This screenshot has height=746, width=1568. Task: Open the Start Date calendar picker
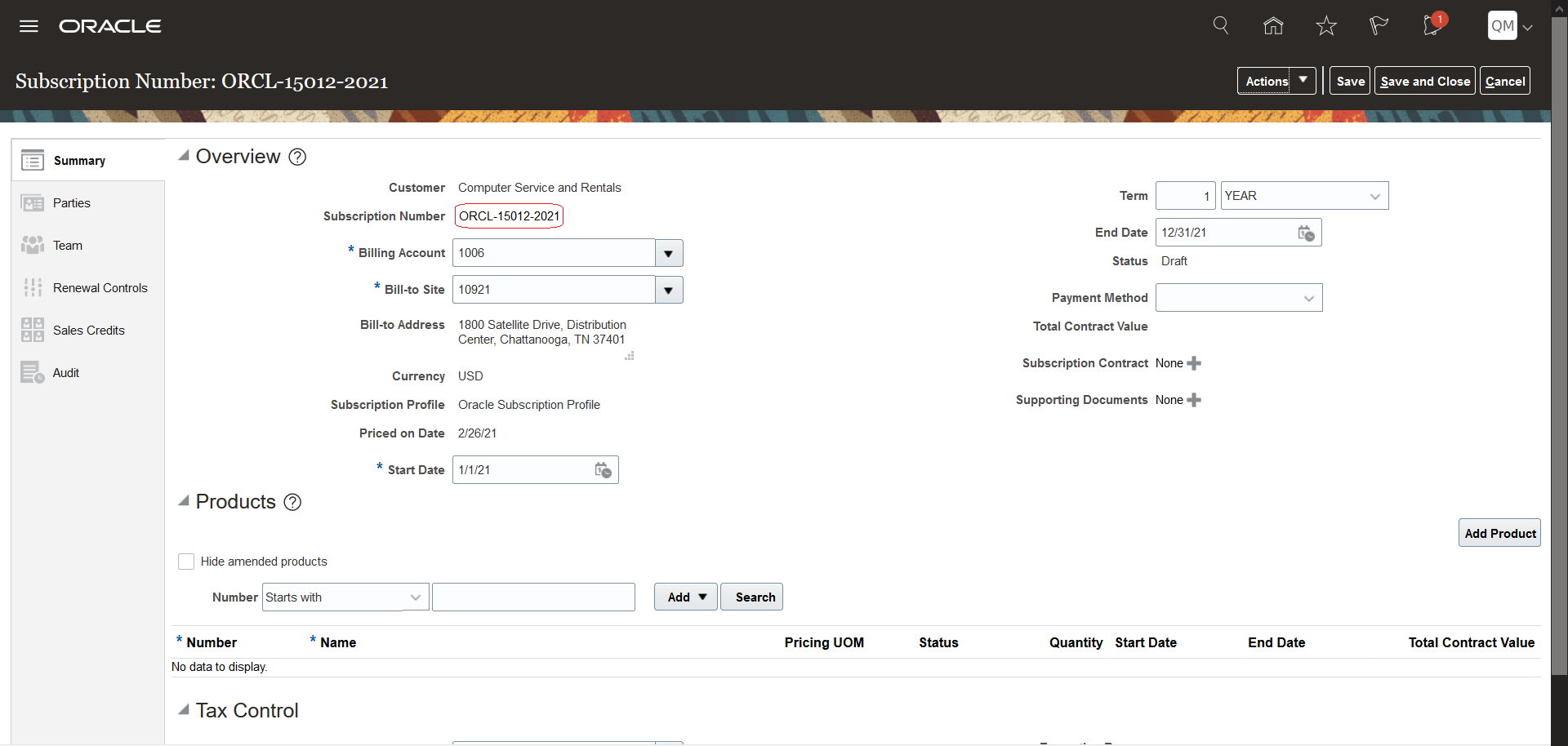(604, 470)
